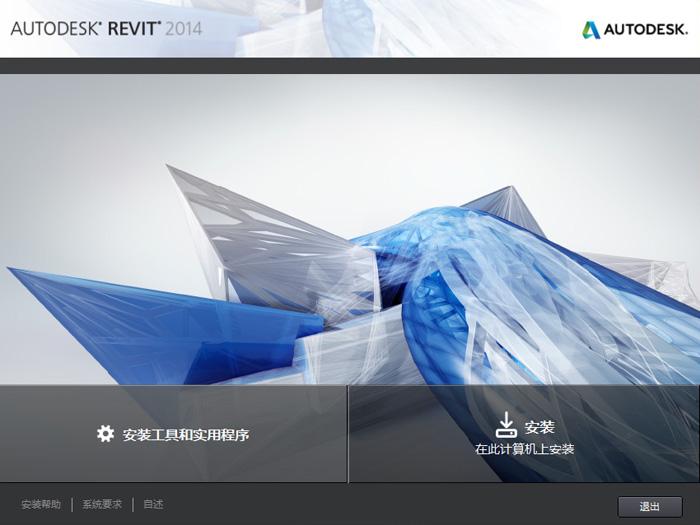Click the separator between 系统要求 and 自述

(133, 505)
